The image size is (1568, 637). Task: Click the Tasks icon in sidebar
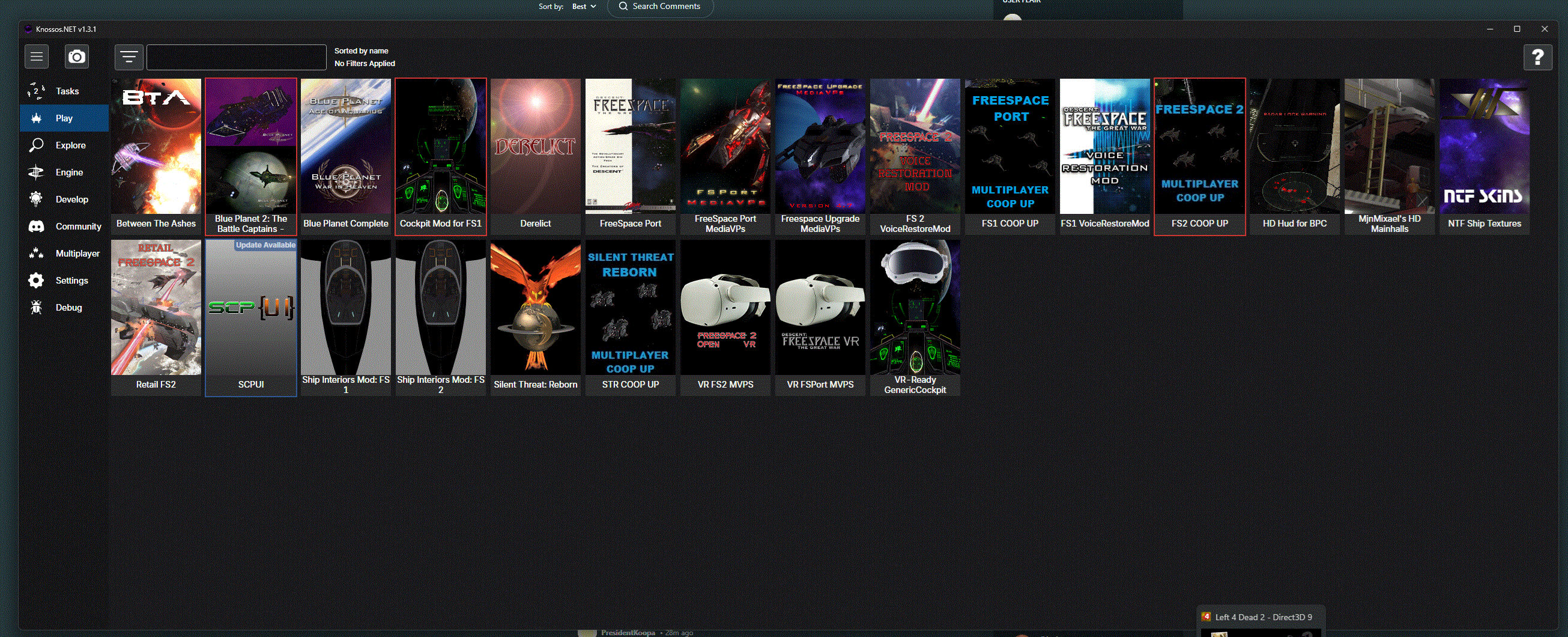tap(36, 91)
